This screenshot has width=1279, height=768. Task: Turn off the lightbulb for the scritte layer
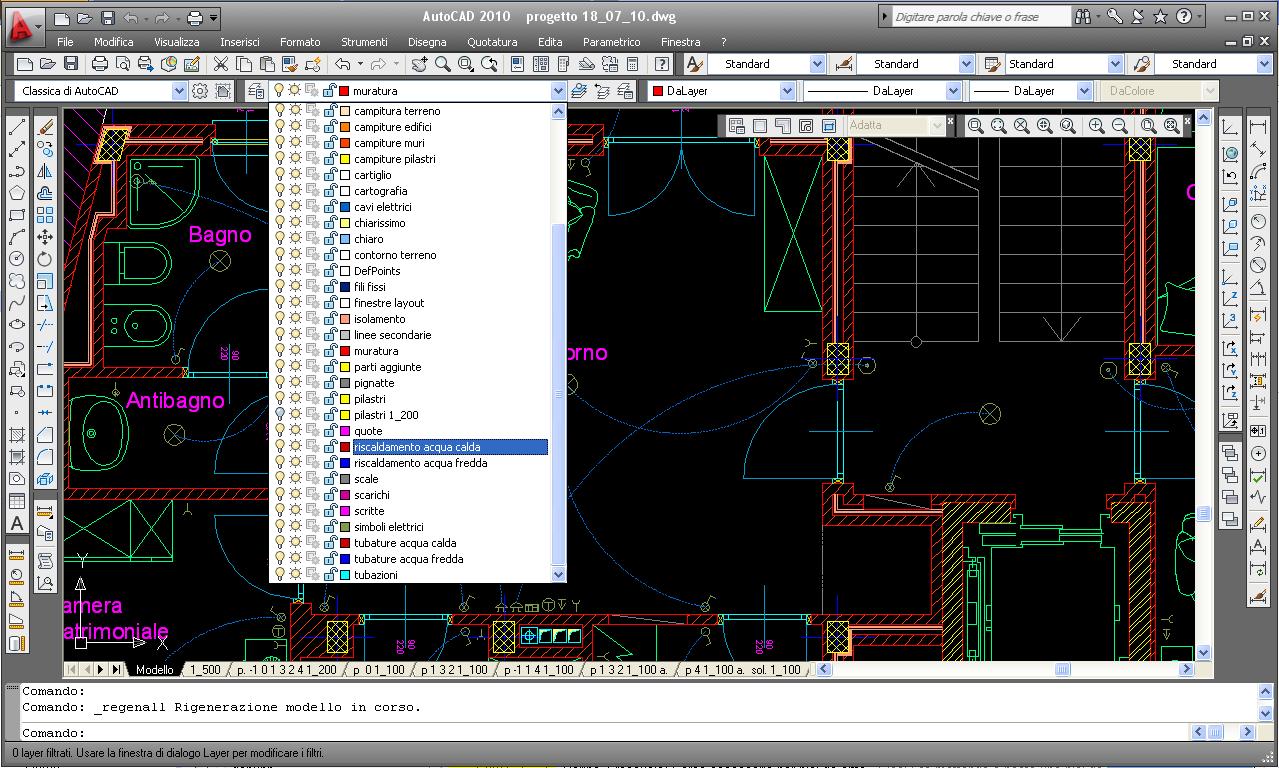point(280,511)
